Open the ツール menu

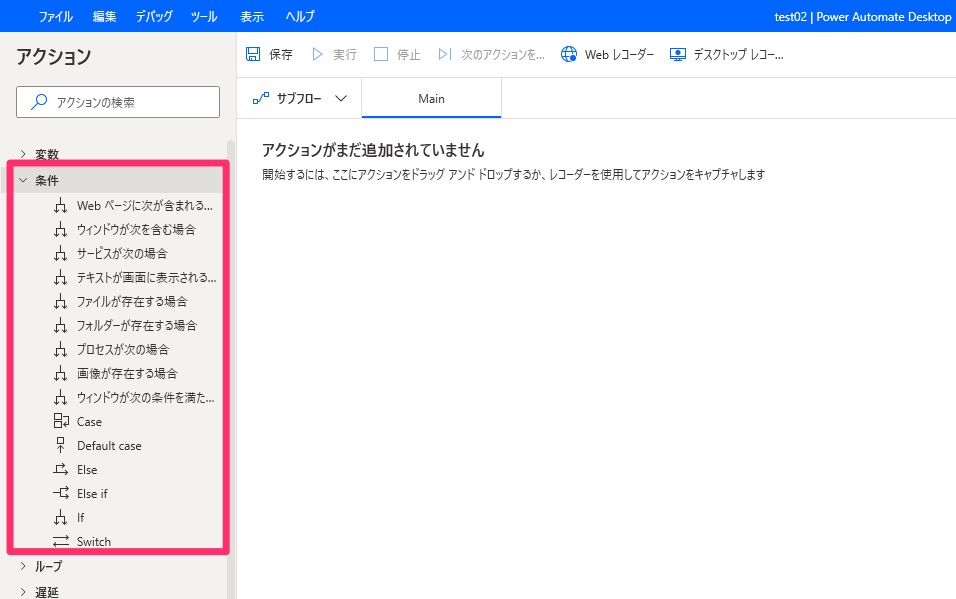[204, 16]
